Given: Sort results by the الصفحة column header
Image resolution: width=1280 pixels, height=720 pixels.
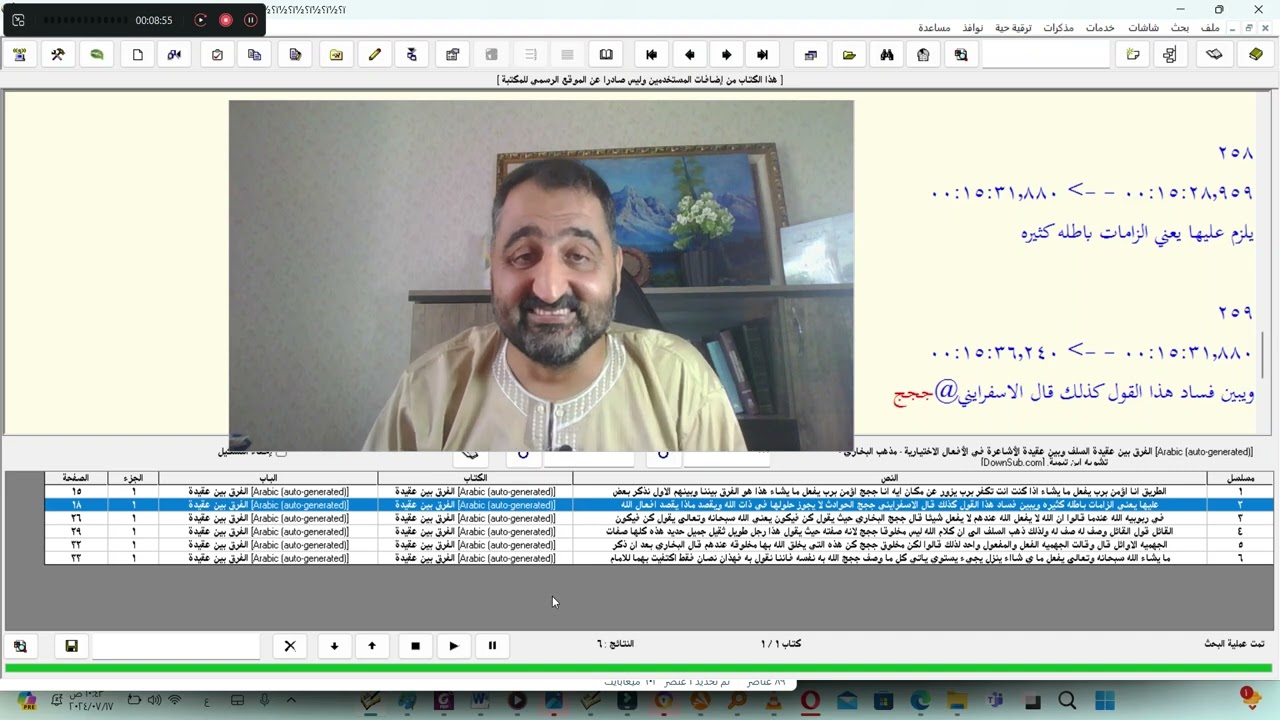Looking at the screenshot, I should click(76, 478).
